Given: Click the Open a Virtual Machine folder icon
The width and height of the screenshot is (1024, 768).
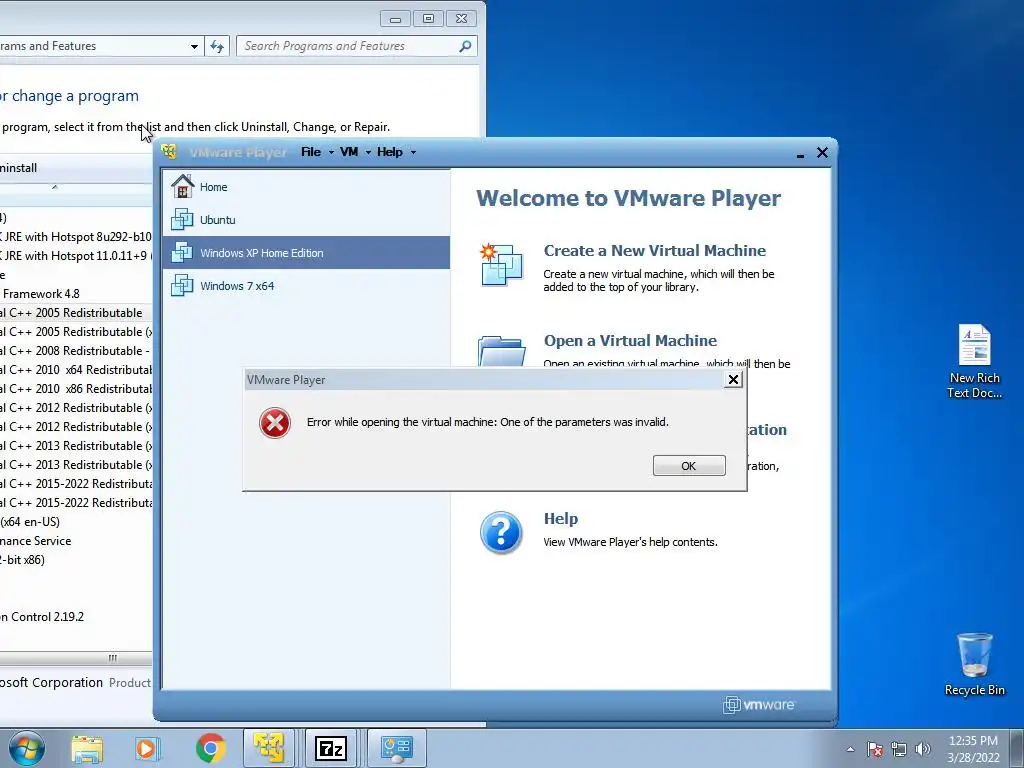Looking at the screenshot, I should (501, 351).
